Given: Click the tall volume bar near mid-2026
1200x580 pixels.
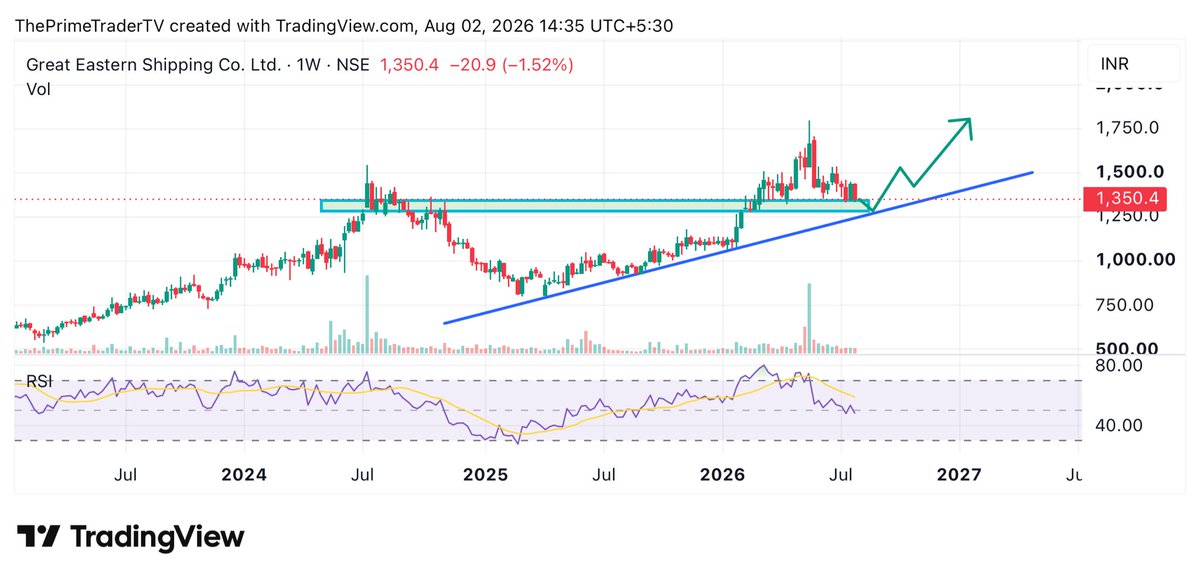Looking at the screenshot, I should pyautogui.click(x=809, y=318).
